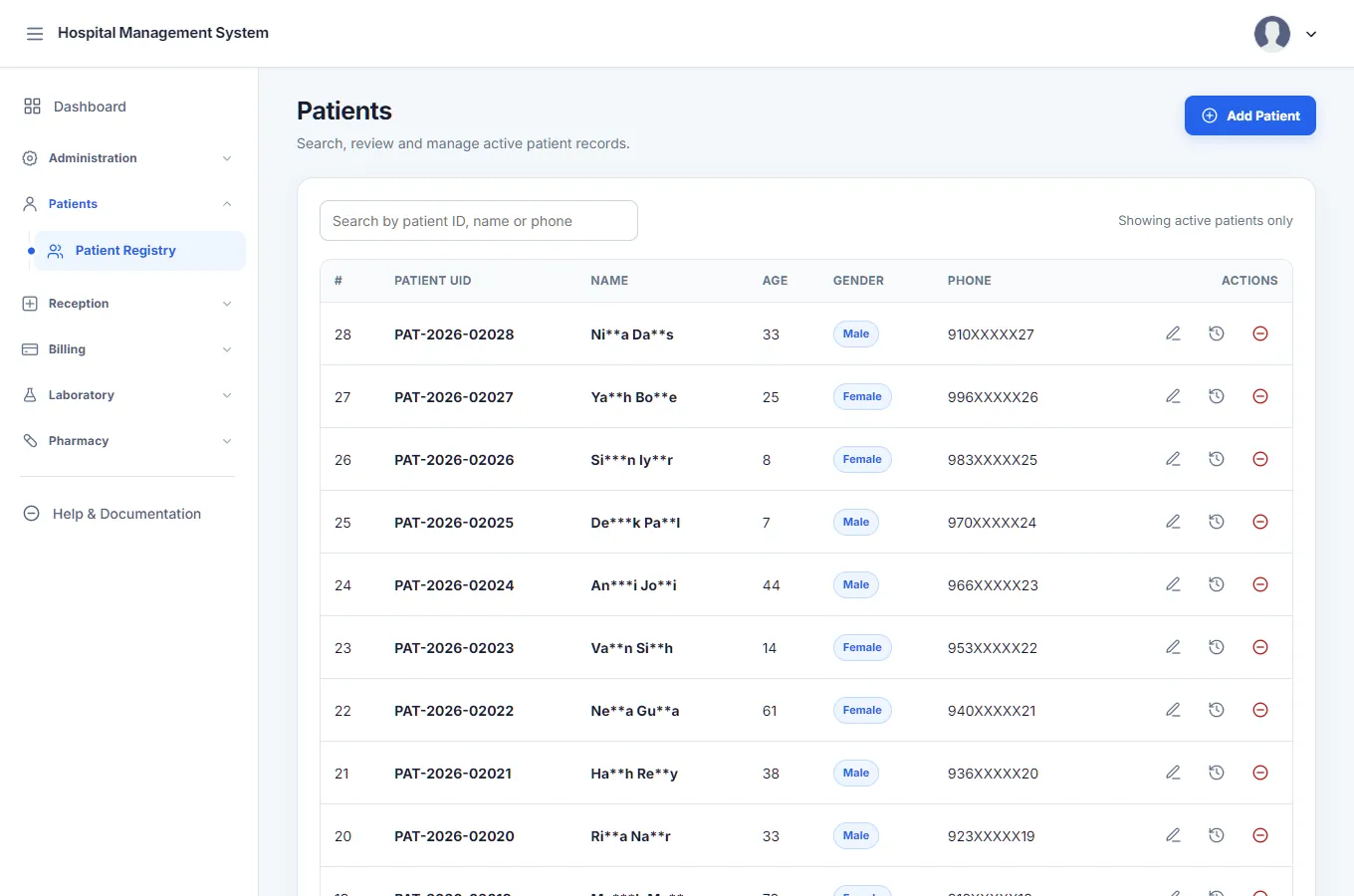Click age 38 for Ha**h Re**y

tap(771, 774)
